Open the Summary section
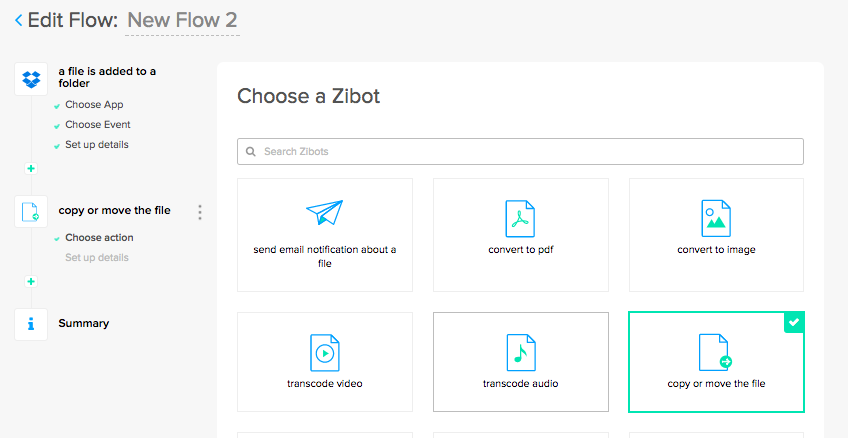The image size is (848, 438). pyautogui.click(x=84, y=324)
